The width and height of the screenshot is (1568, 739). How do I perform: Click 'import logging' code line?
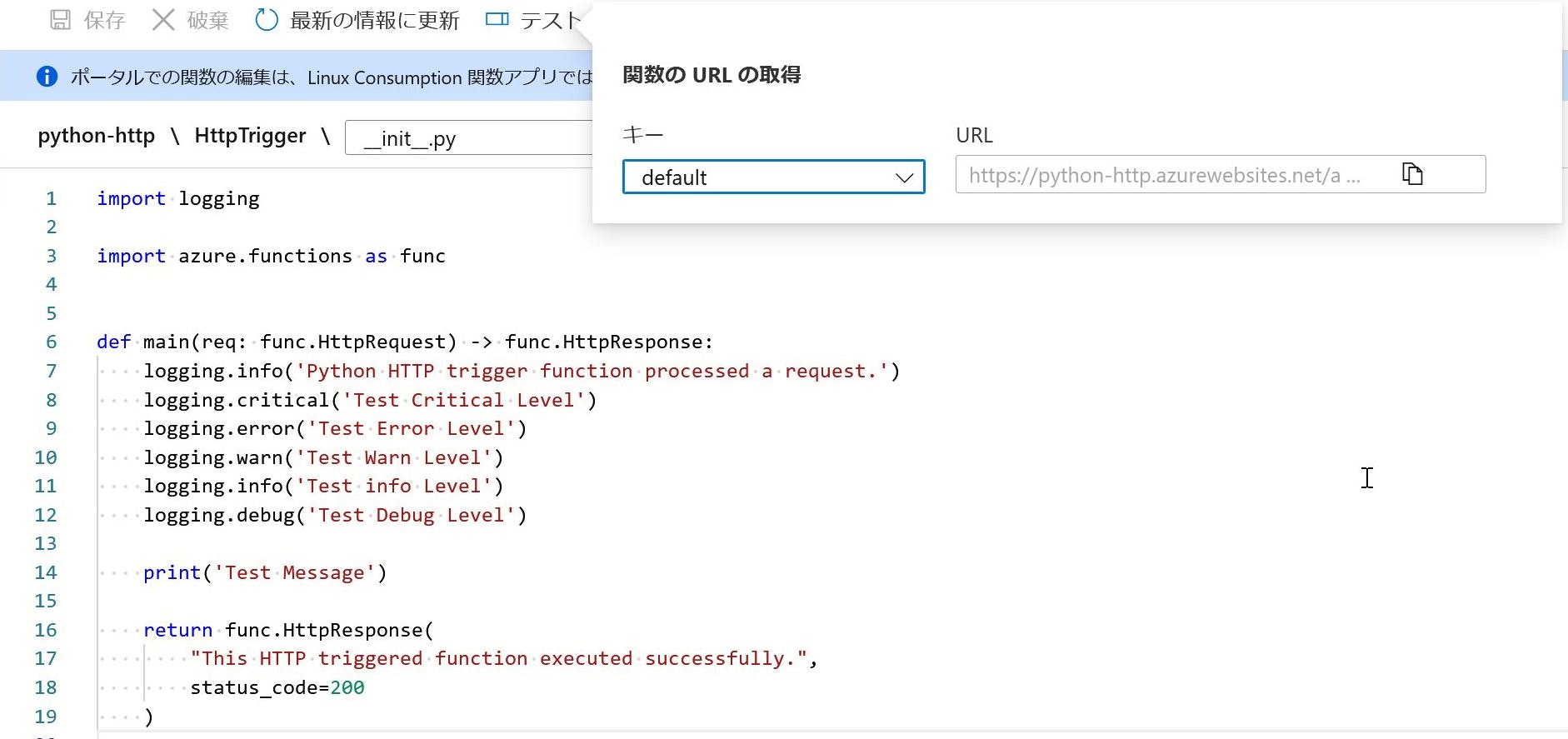178,198
